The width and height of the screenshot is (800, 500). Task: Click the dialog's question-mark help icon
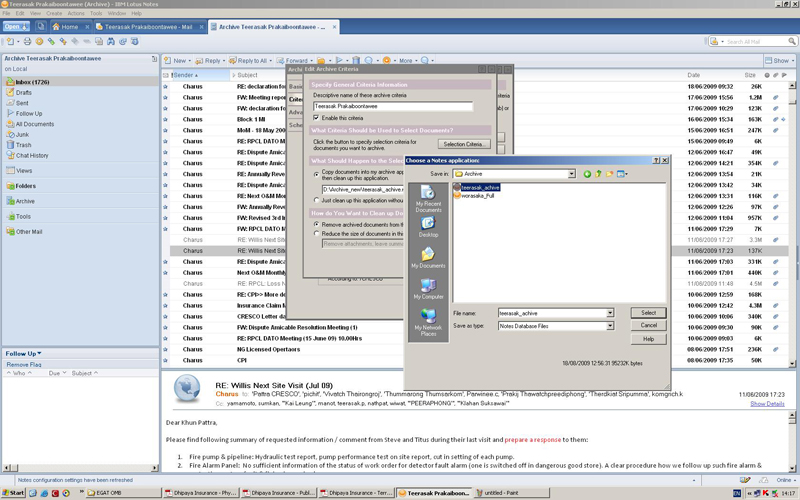pos(656,160)
